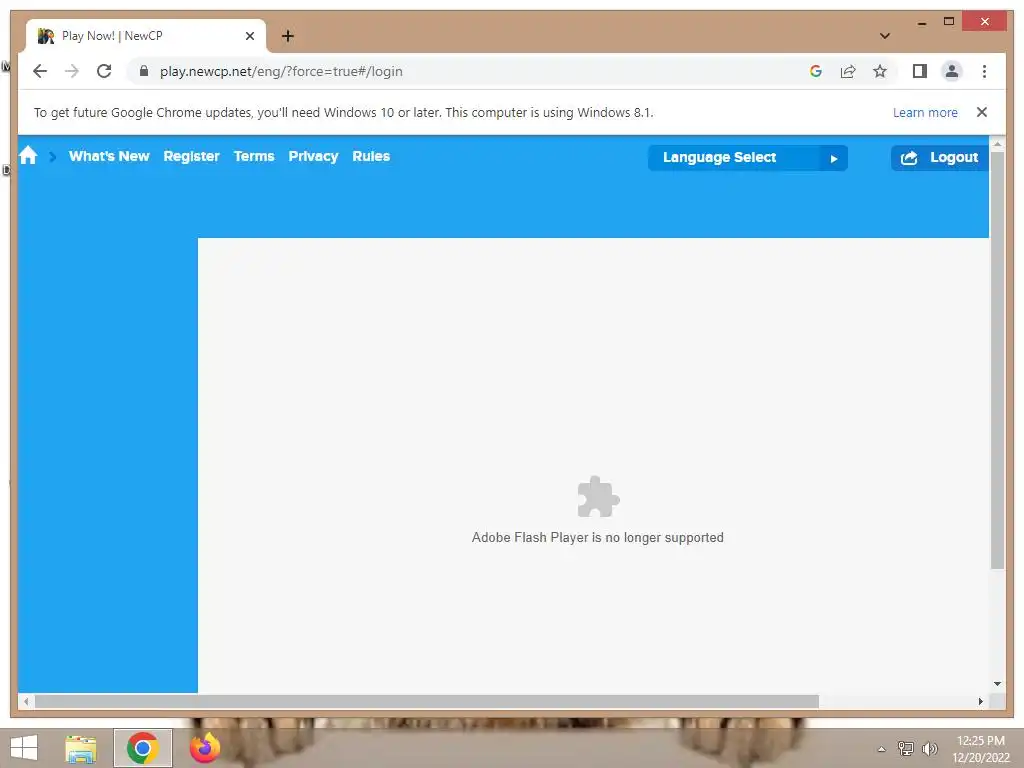Expand the Language Select dropdown
This screenshot has width=1024, height=768.
tap(748, 158)
